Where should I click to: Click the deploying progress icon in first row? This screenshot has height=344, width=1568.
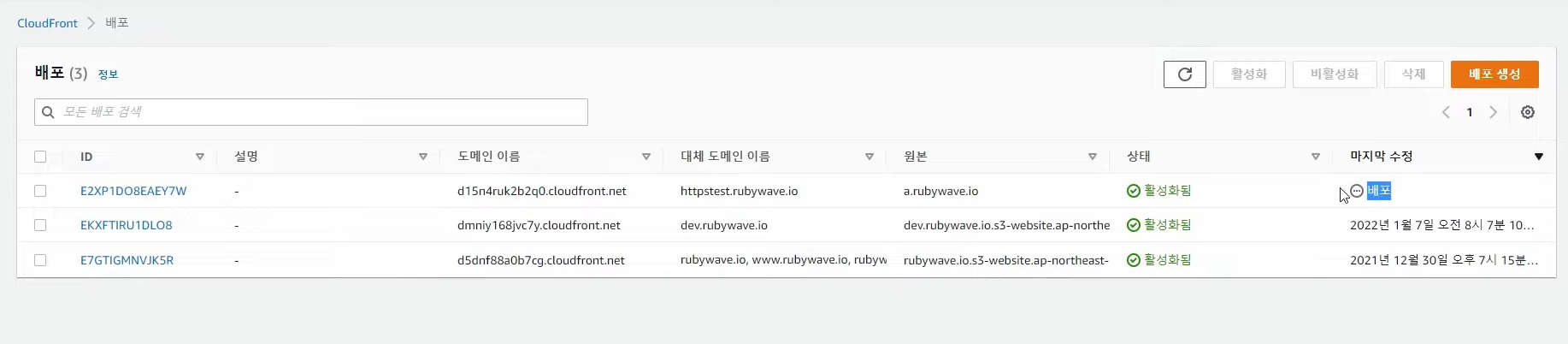point(1357,191)
